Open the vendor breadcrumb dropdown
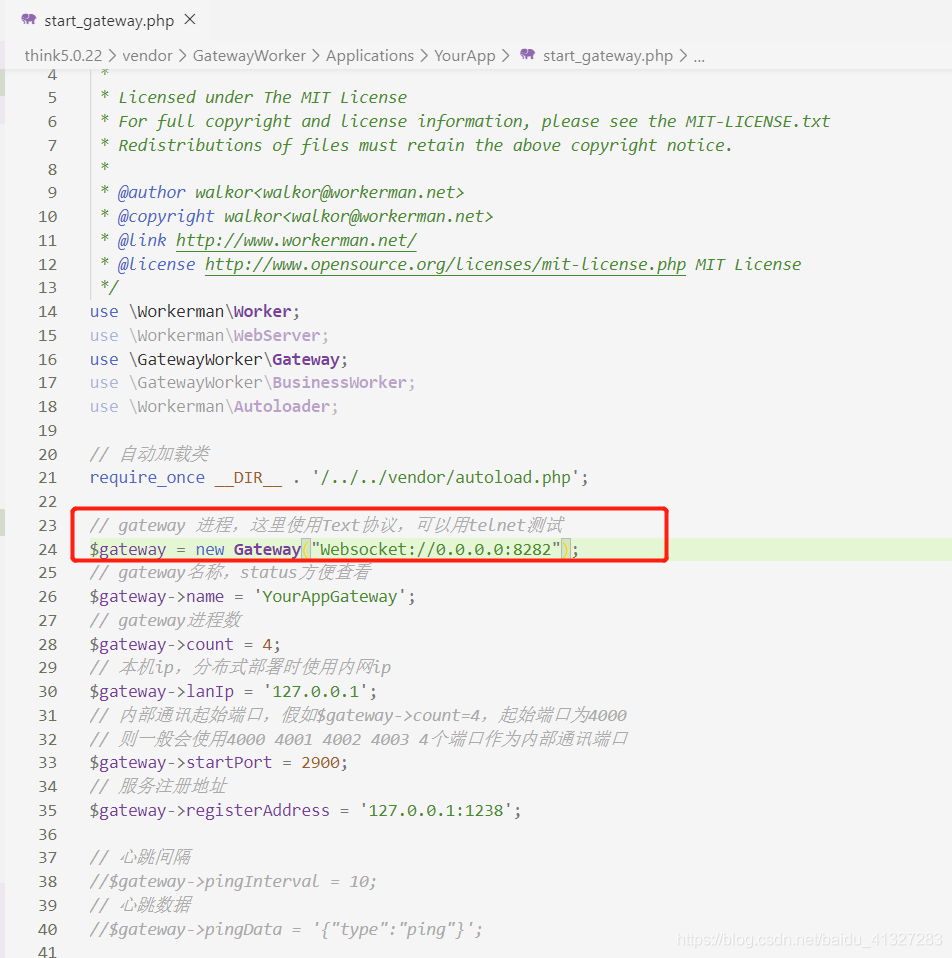The width and height of the screenshot is (952, 958). click(147, 56)
